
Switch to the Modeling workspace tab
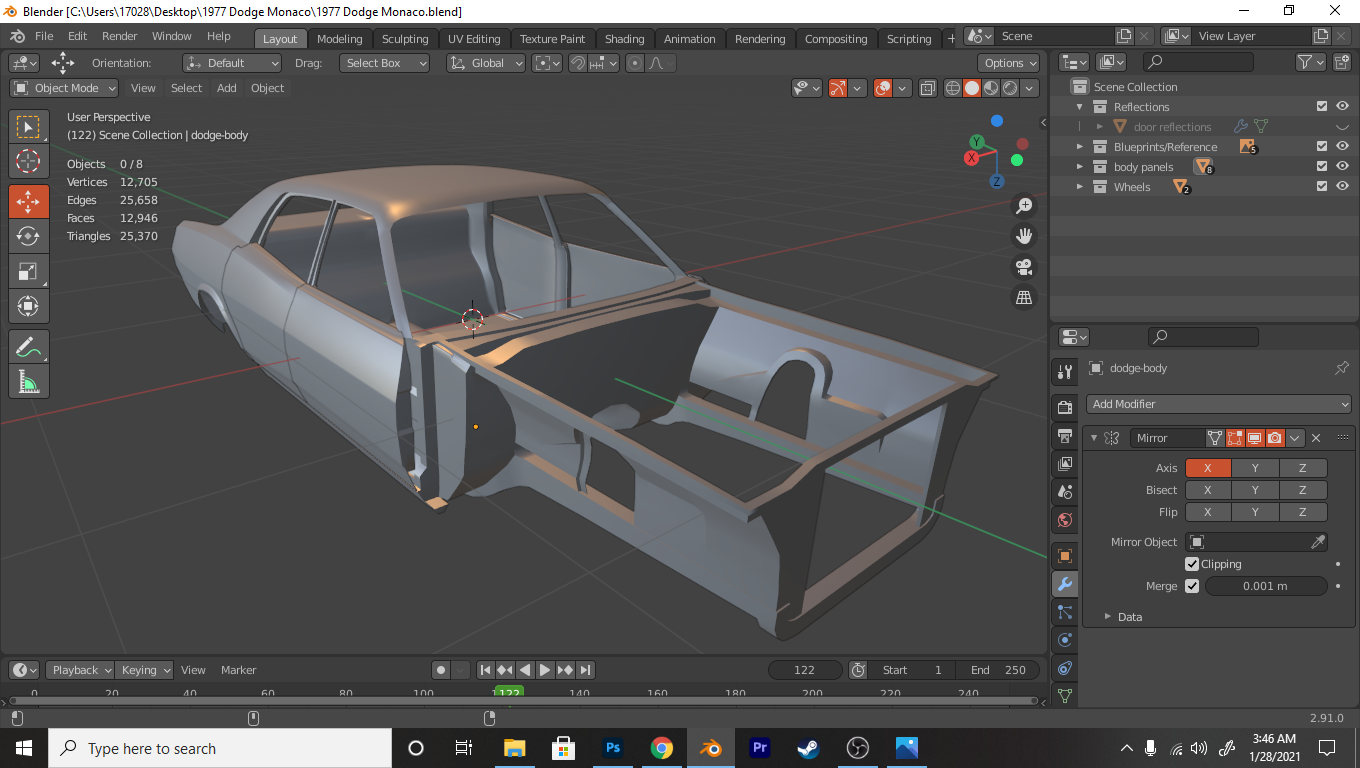coord(340,39)
